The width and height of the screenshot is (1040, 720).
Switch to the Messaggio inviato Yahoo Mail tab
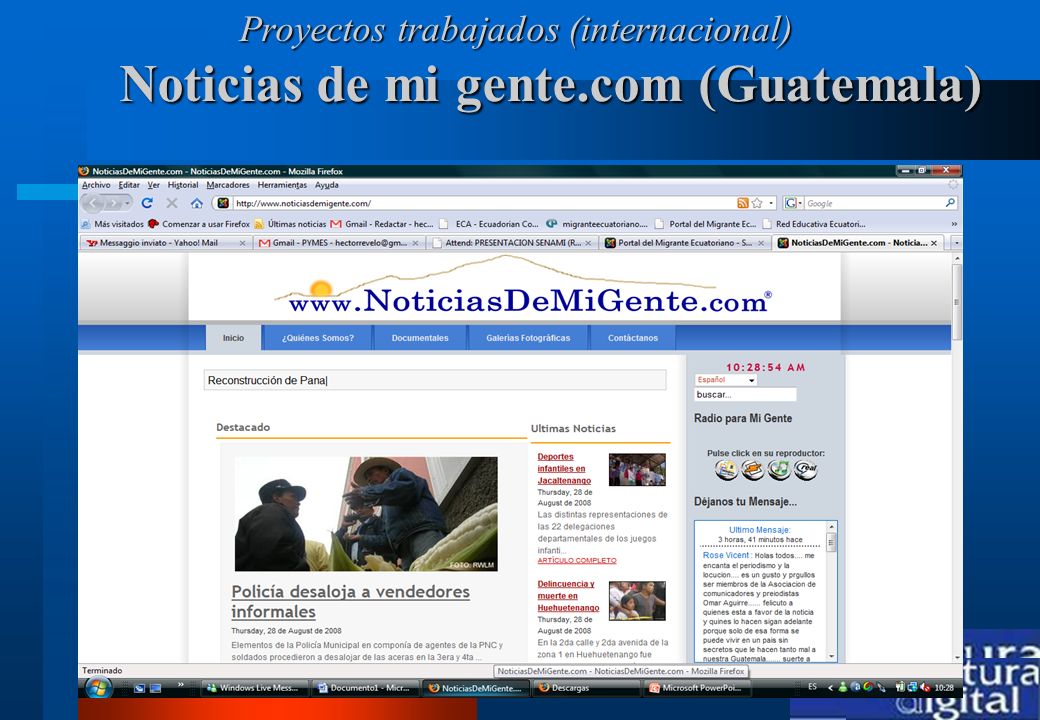(x=166, y=243)
